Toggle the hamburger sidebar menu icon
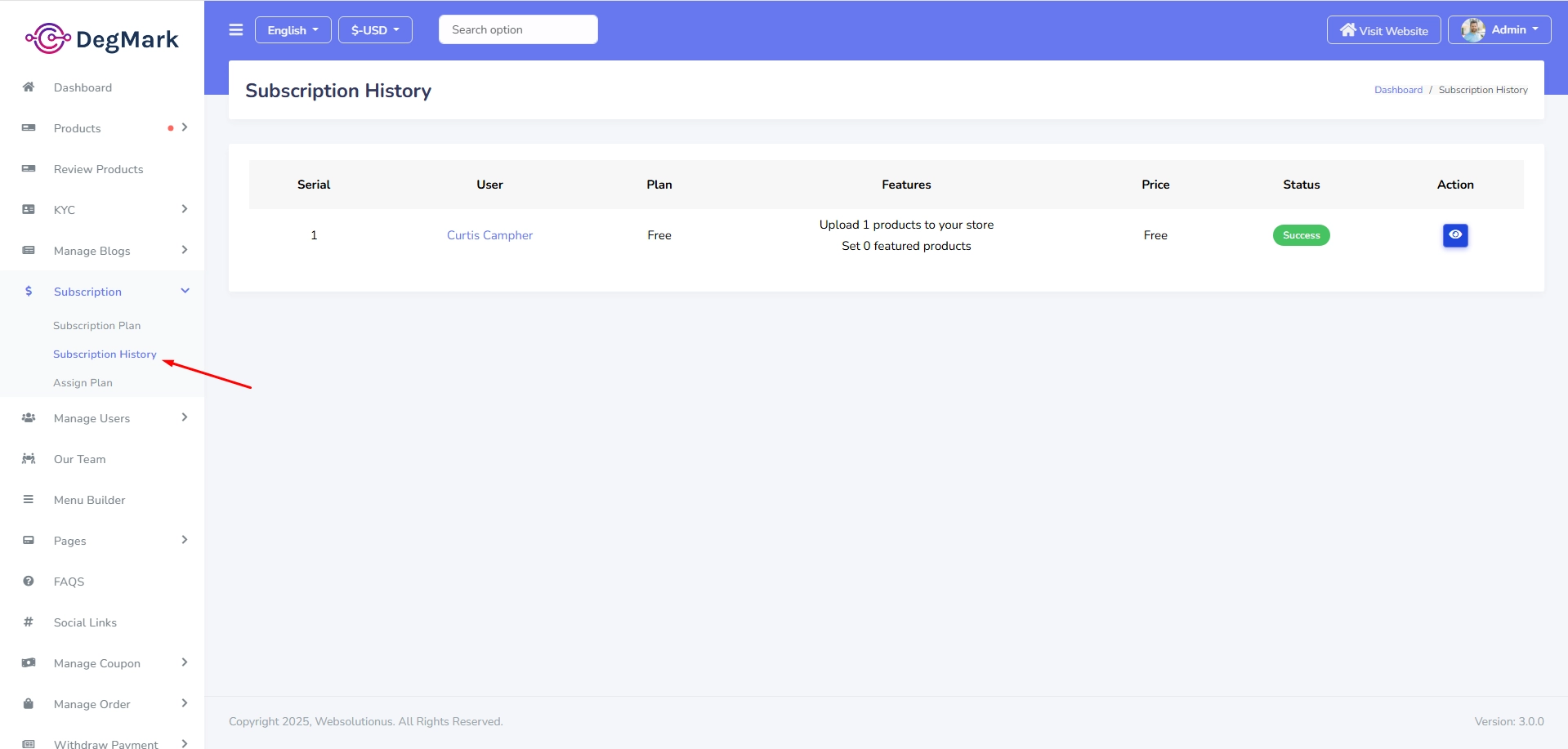Viewport: 1568px width, 749px height. [236, 30]
